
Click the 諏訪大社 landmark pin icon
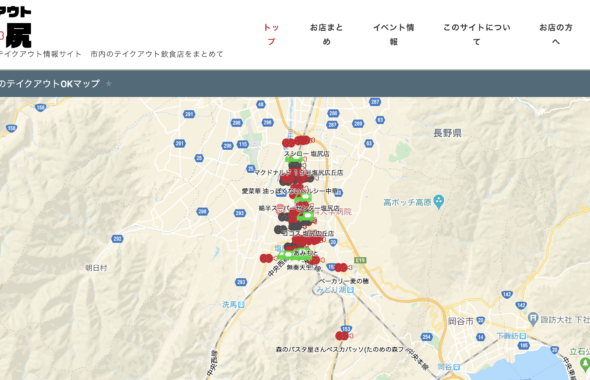pyautogui.click(x=533, y=319)
